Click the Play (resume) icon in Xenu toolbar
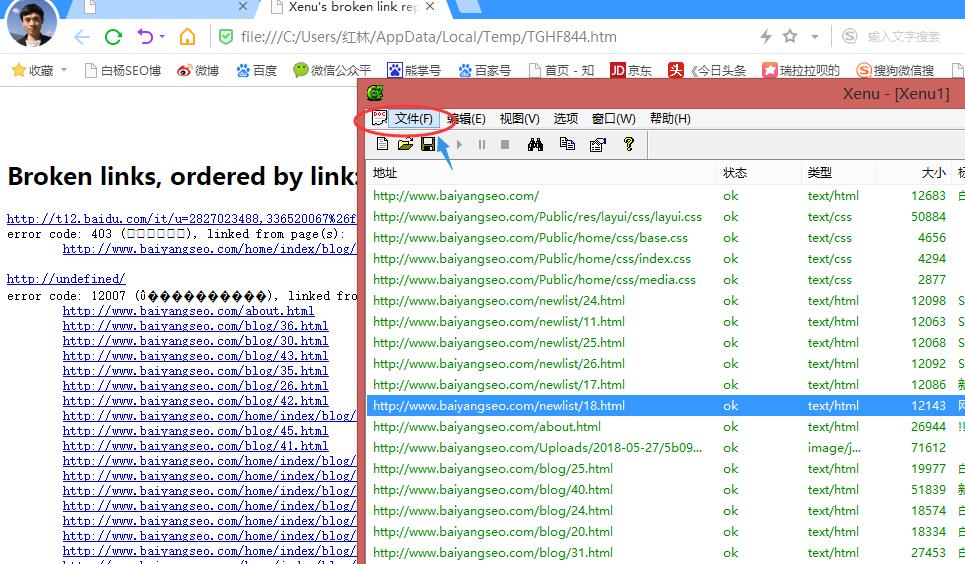 click(x=459, y=145)
